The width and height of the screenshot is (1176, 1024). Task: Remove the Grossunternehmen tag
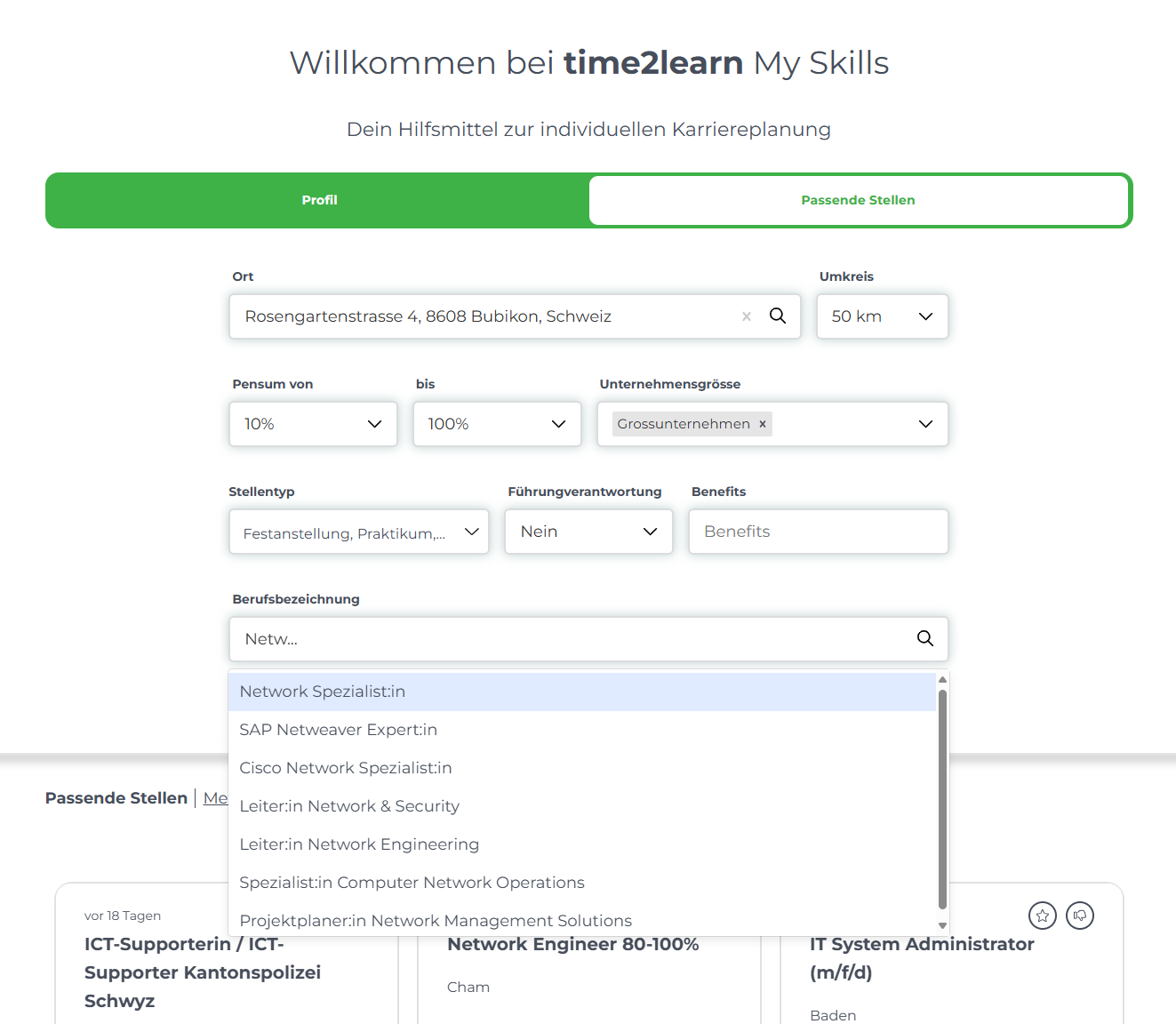coord(763,424)
